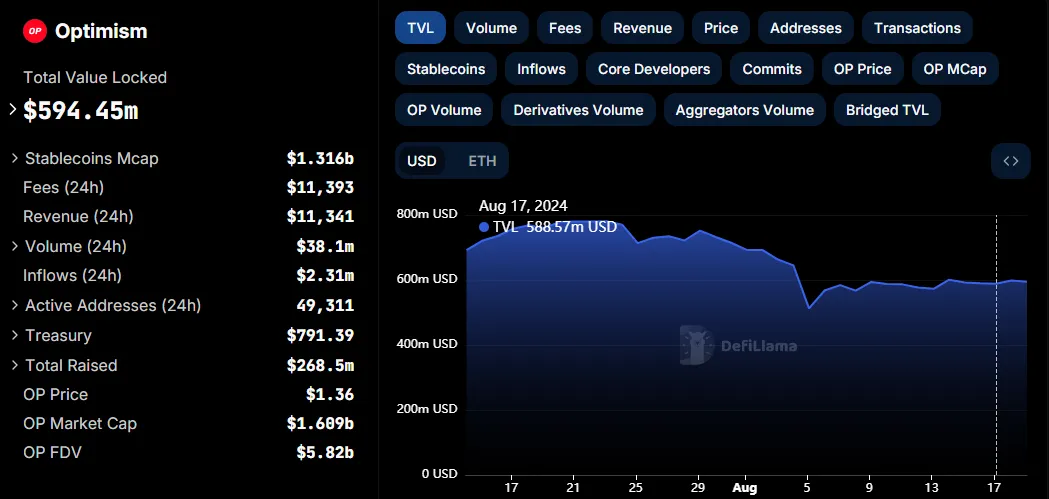
Task: Click the Aug 5 dip point on chart
Action: (809, 308)
